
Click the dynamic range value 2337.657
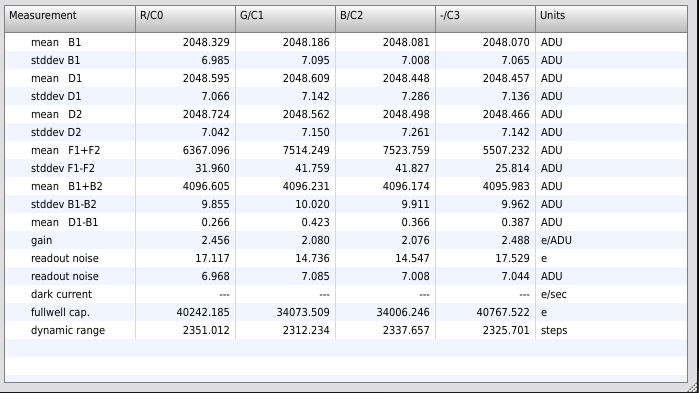[406, 330]
